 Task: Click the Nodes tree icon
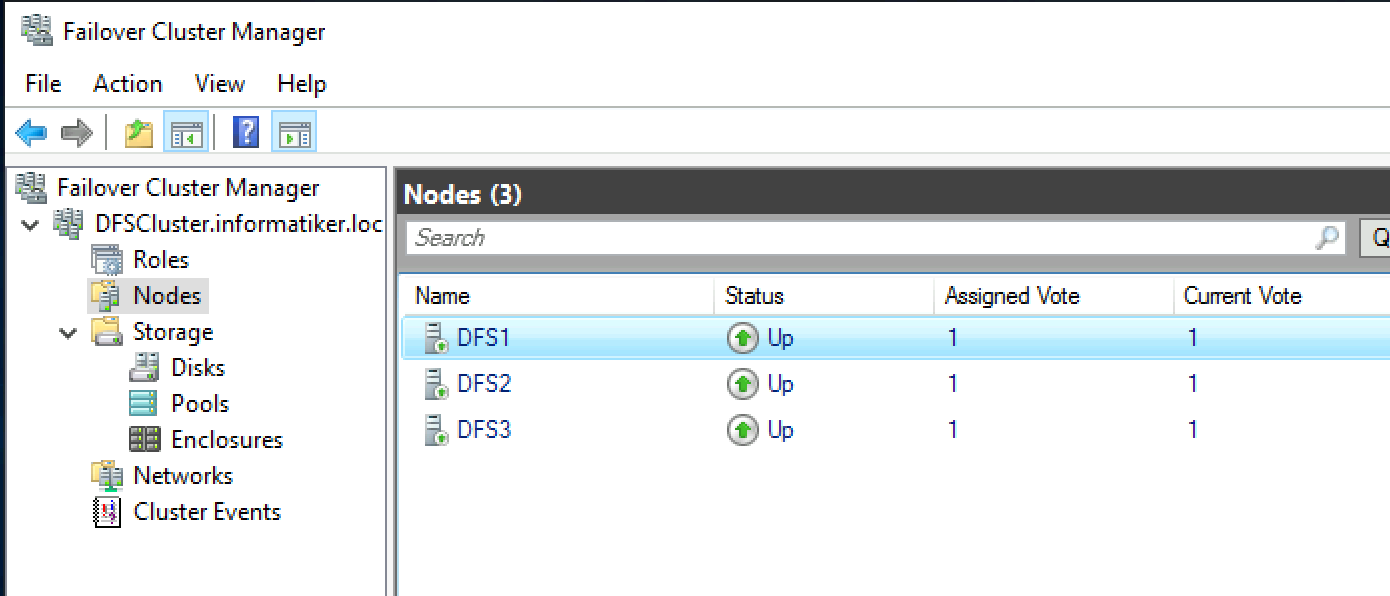coord(107,296)
